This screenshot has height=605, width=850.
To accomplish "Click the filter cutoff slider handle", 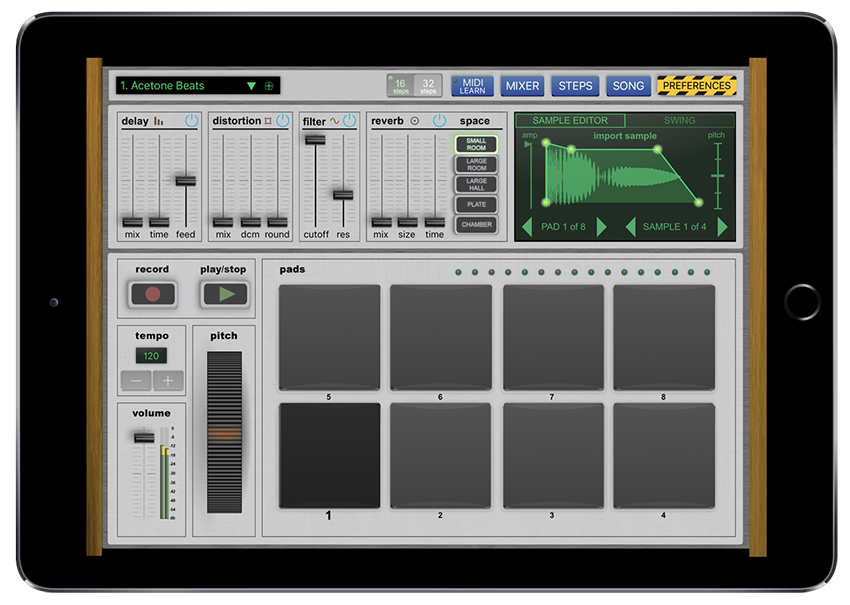I will click(315, 139).
